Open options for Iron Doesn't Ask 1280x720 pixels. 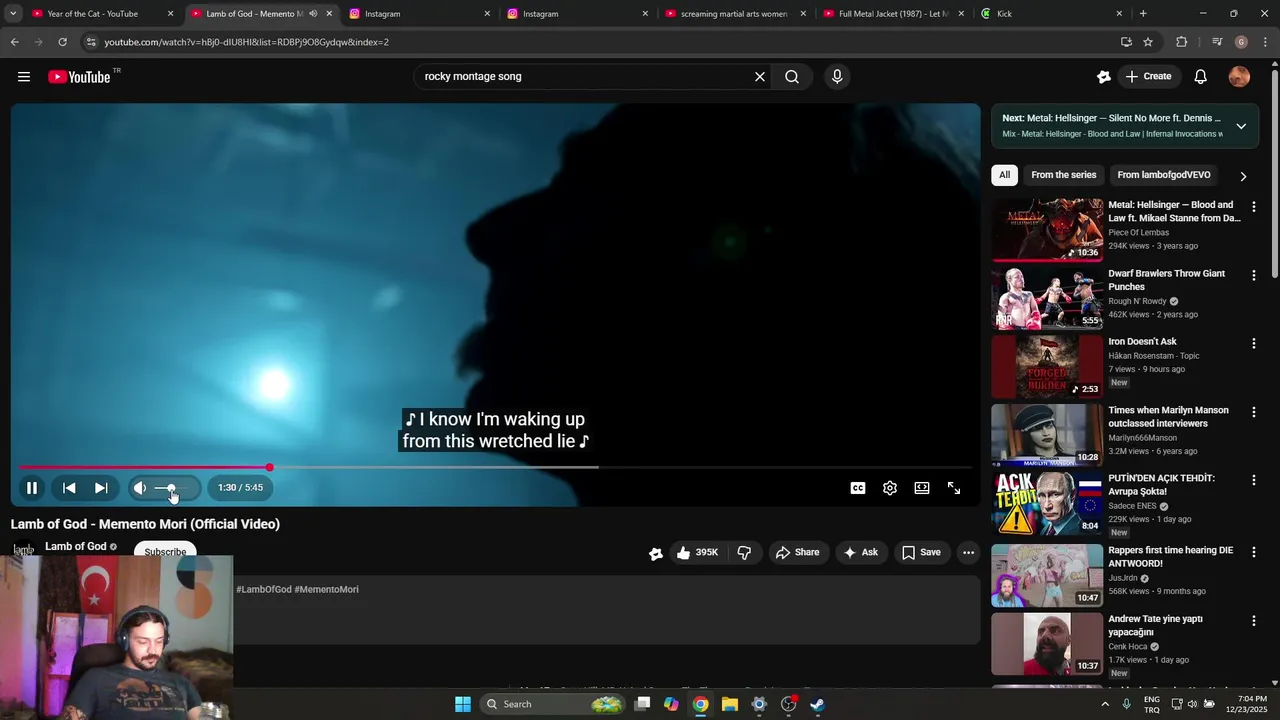pos(1253,343)
